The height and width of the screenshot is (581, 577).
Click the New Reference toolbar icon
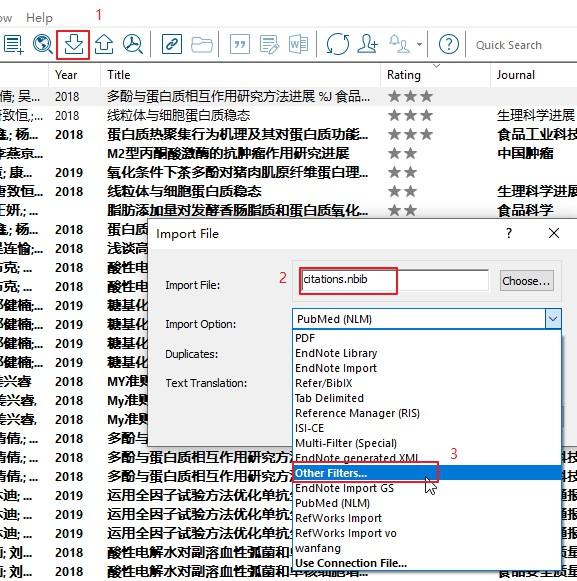click(x=14, y=45)
